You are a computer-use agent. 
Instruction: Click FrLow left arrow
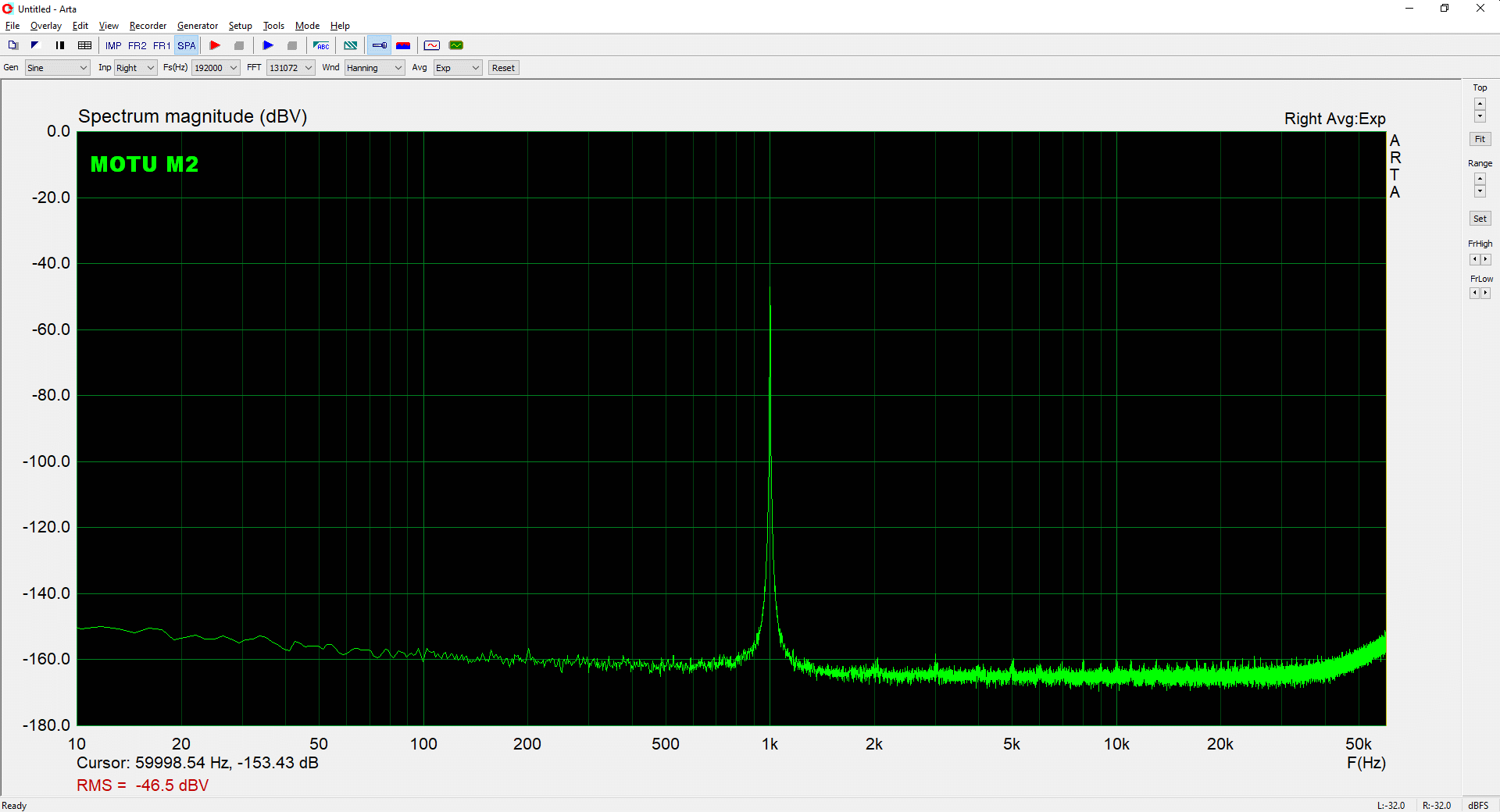pos(1474,293)
